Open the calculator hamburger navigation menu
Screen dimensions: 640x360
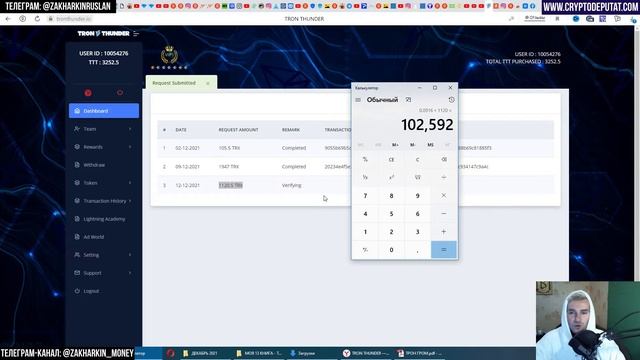tap(358, 100)
